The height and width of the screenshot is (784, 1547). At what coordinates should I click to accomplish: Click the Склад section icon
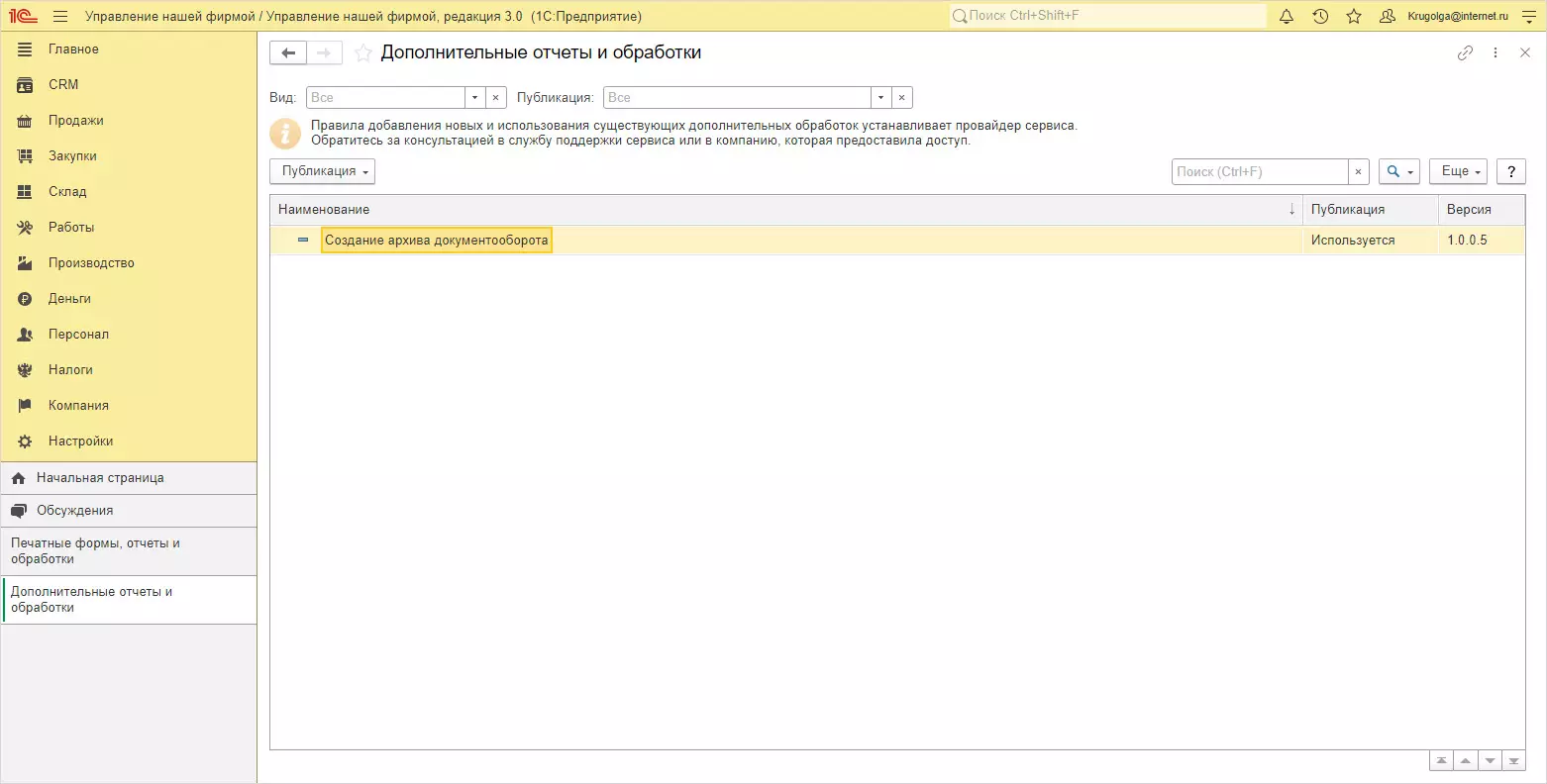(x=25, y=192)
